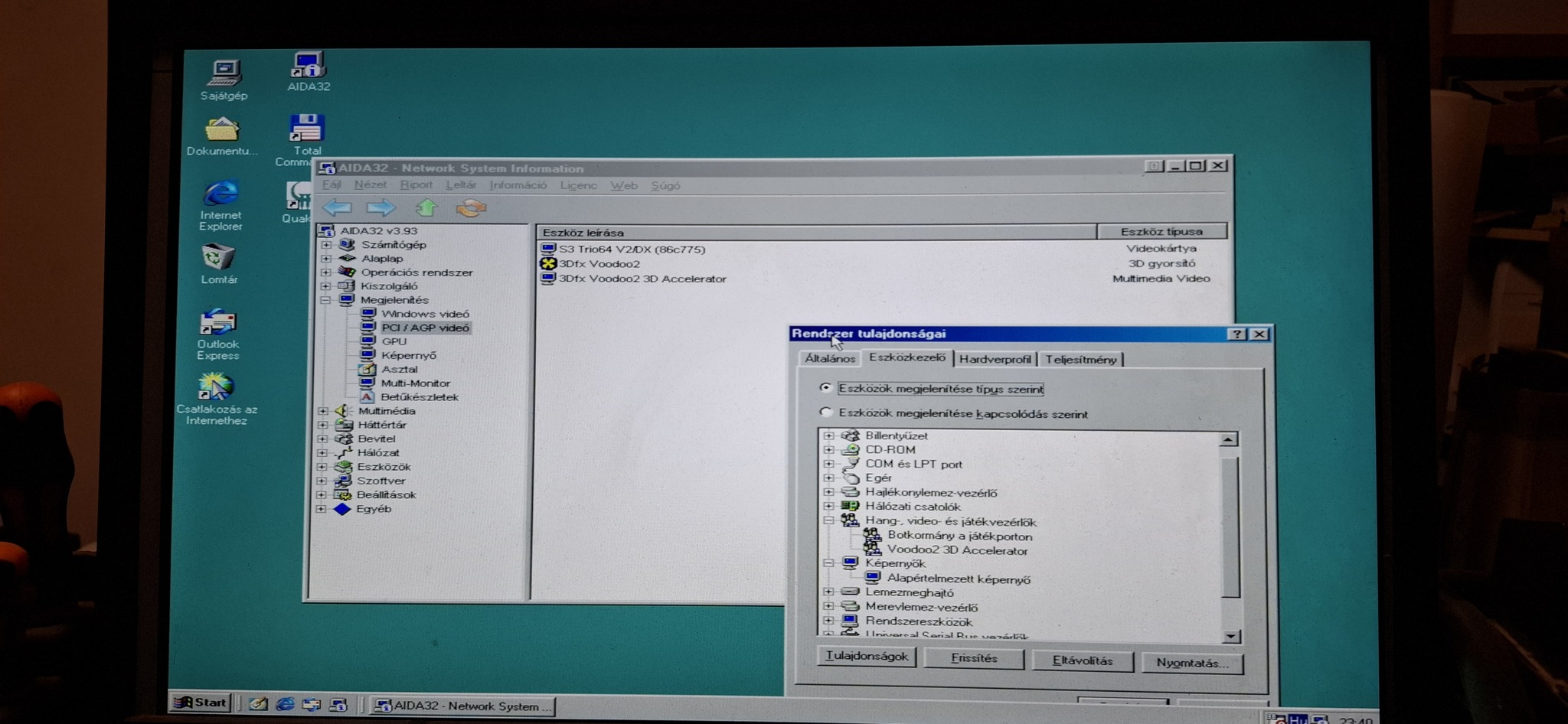1568x724 pixels.
Task: Open the Dokumentumok desktop folder
Action: (221, 136)
